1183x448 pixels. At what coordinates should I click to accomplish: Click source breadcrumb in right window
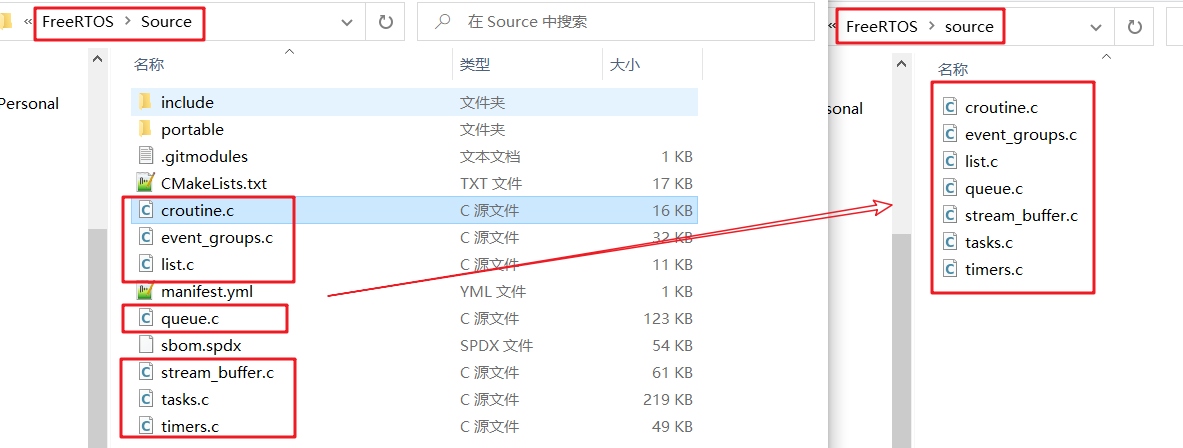[969, 26]
